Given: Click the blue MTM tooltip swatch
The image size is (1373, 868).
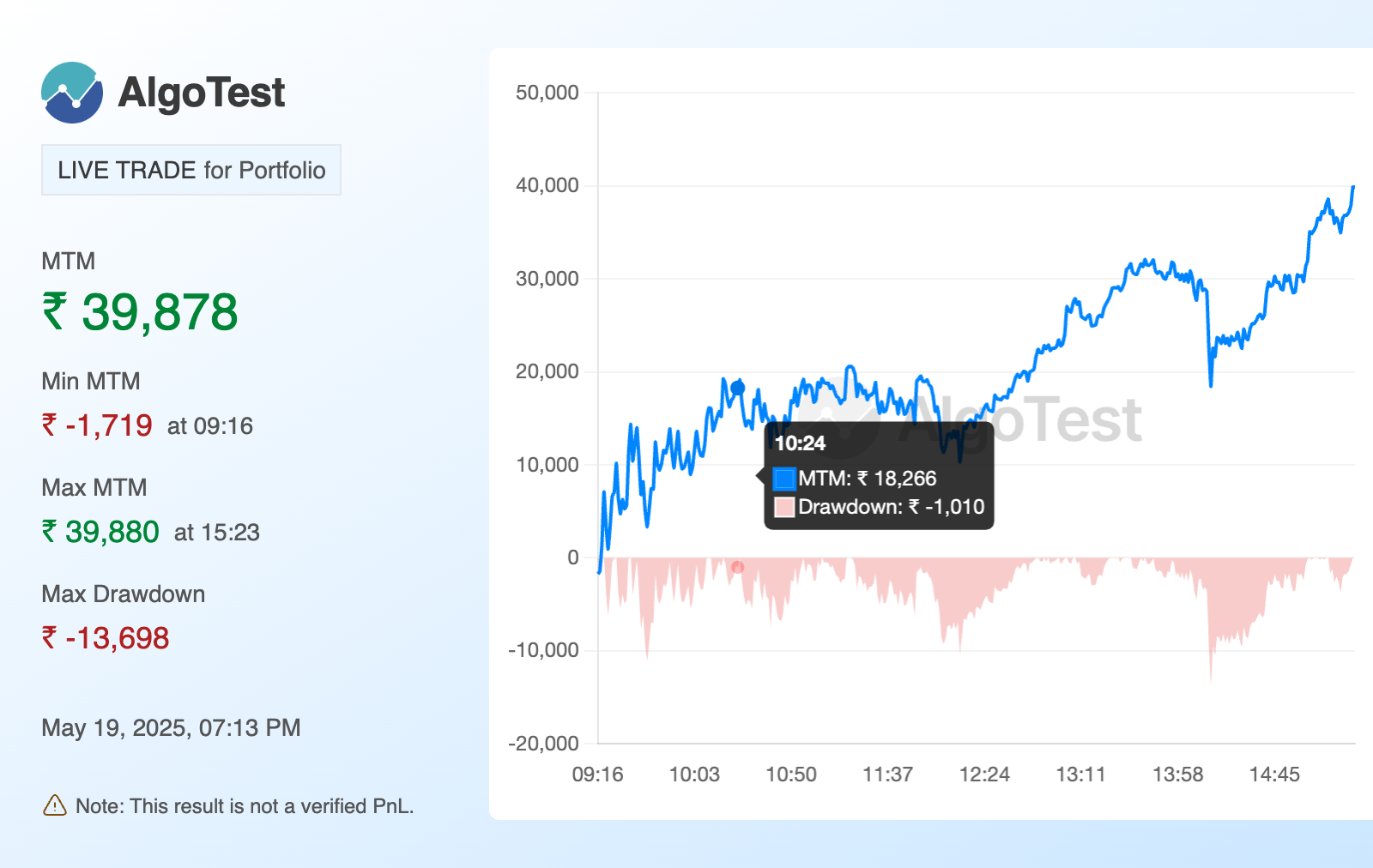Looking at the screenshot, I should (784, 479).
